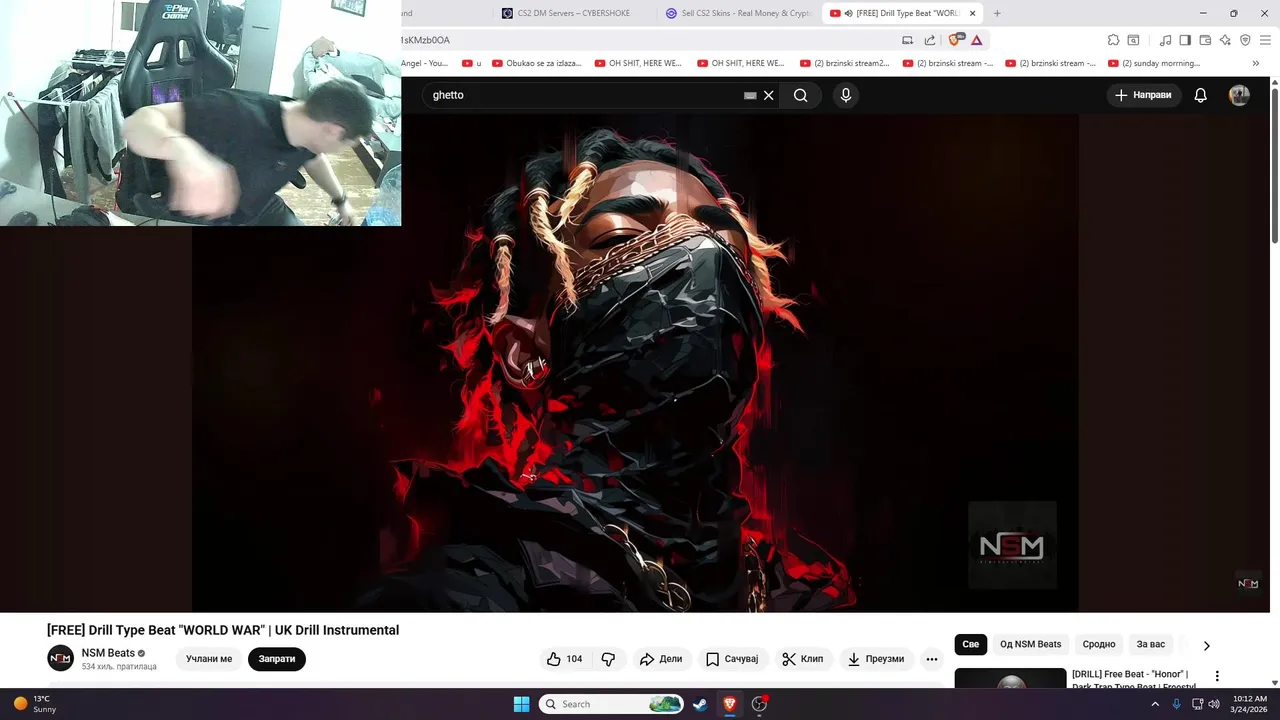This screenshot has height=720, width=1280.
Task: Click Клип clip button
Action: pos(803,659)
